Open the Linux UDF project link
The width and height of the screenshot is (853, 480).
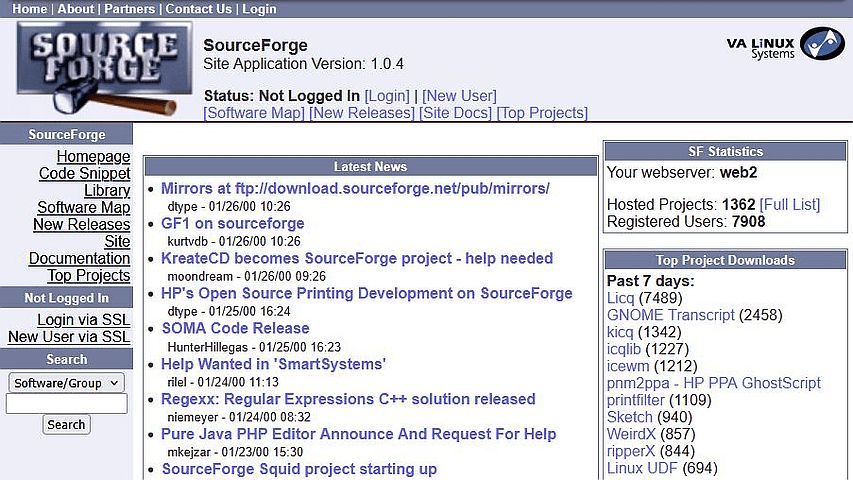(642, 468)
